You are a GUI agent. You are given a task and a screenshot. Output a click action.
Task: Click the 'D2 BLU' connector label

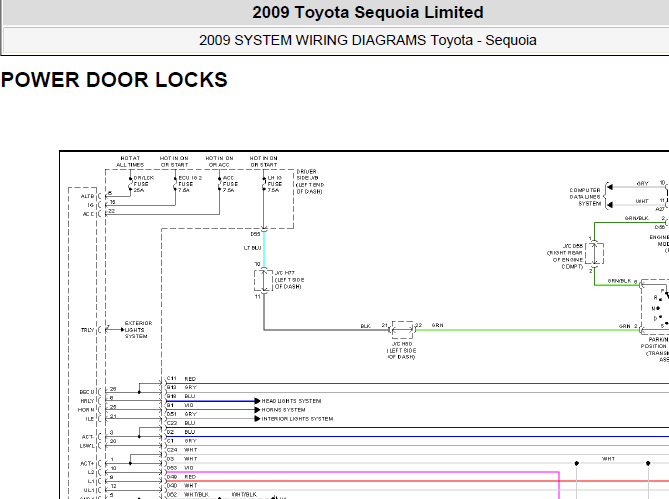coord(181,432)
